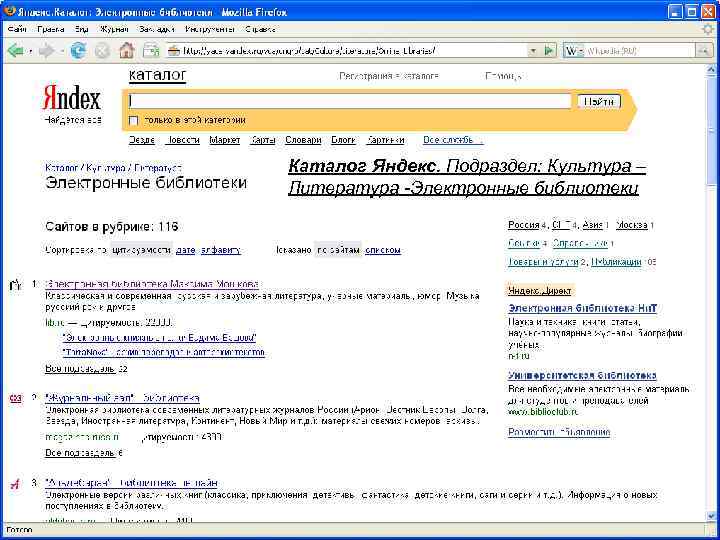Click the icon beside result number 3

coord(15,484)
